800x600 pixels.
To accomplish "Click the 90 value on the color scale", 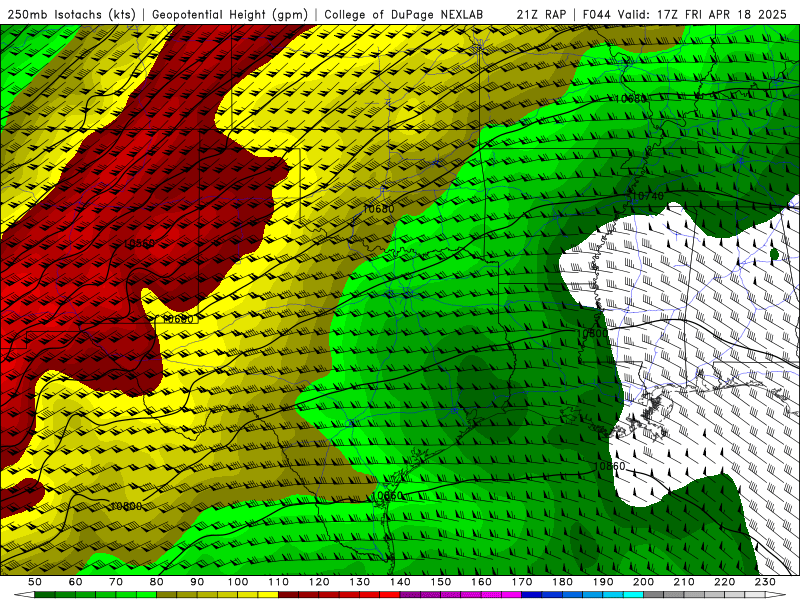I will coord(197,582).
